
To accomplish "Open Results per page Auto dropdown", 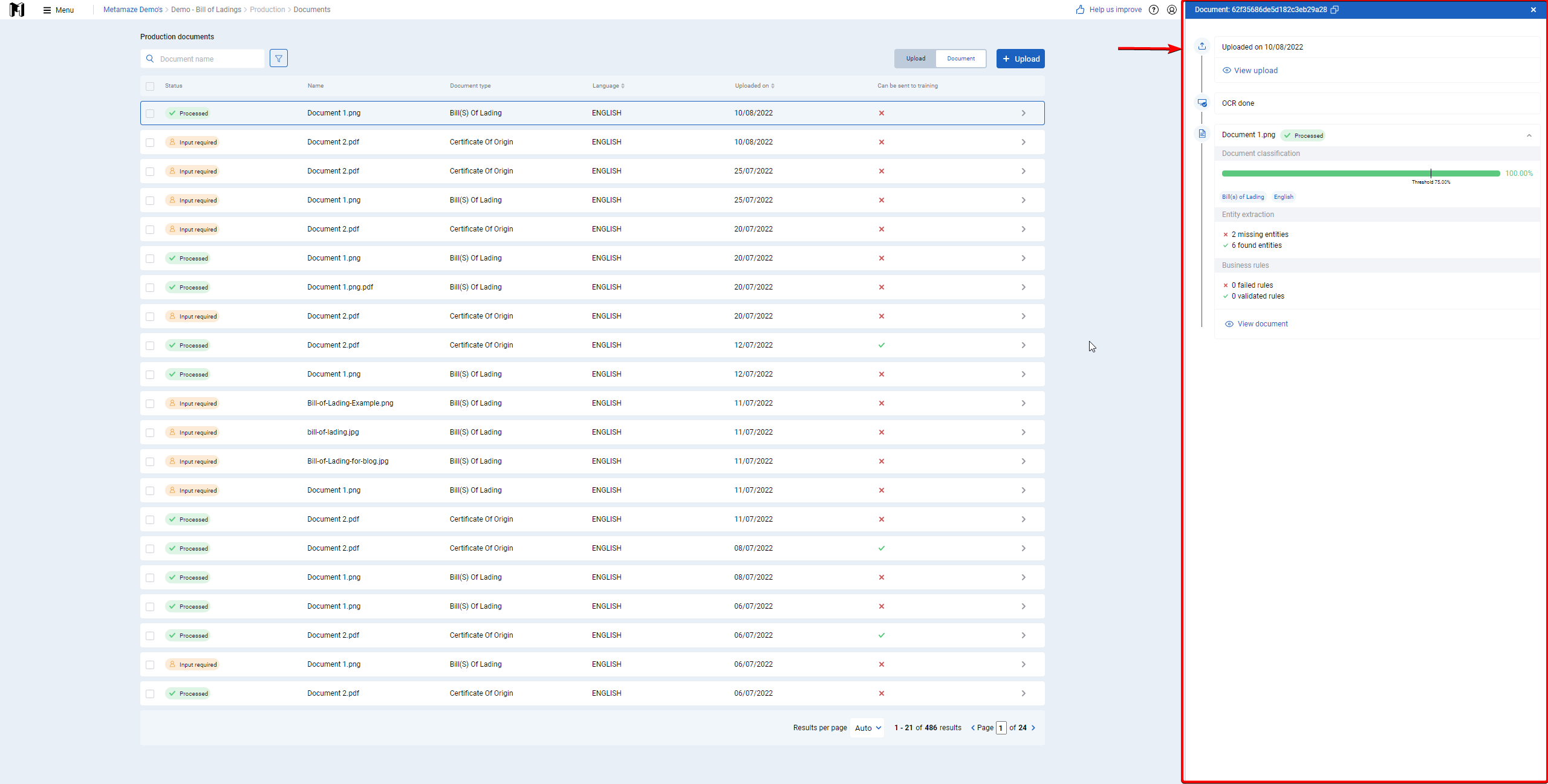I will click(x=868, y=728).
